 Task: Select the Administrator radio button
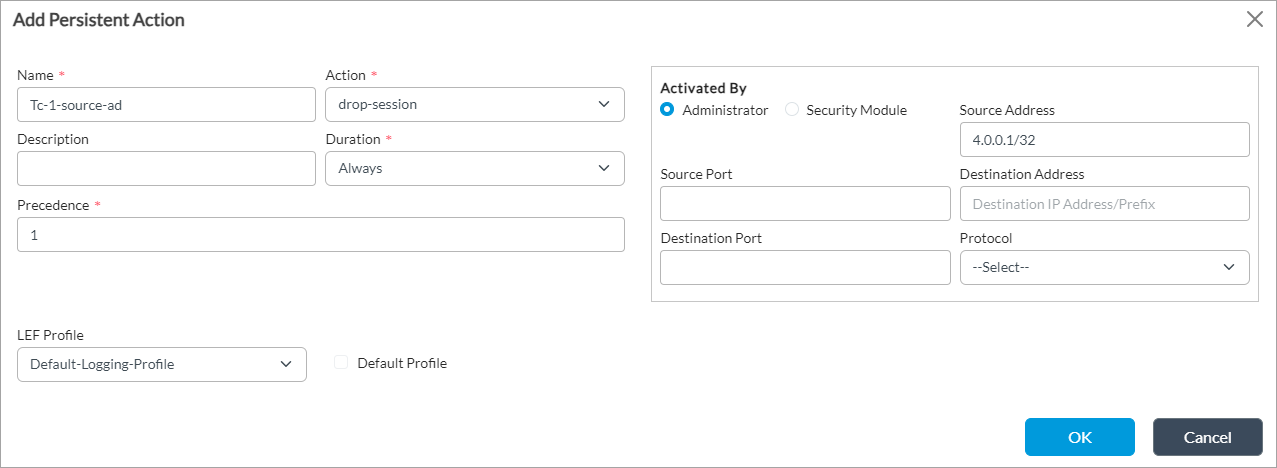(668, 110)
